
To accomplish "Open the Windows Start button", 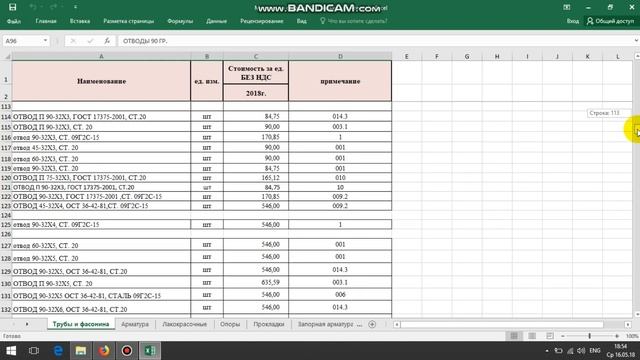I will point(11,351).
